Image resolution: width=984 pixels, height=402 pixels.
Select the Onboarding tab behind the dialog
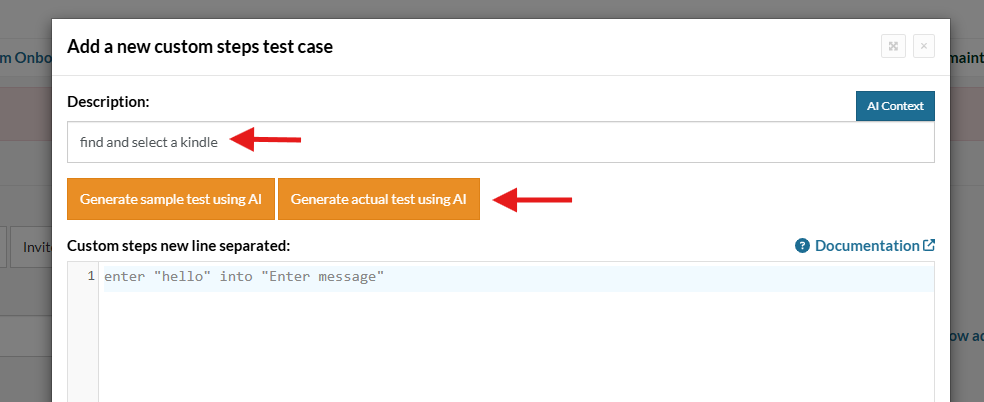click(x=25, y=57)
